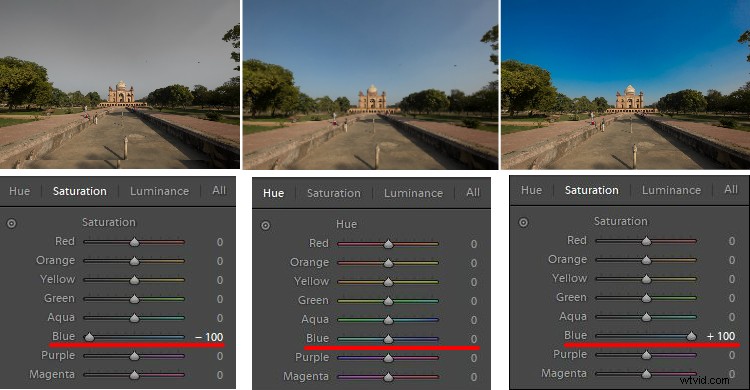Click the "− 100" Blue saturation value field

[x=209, y=337]
